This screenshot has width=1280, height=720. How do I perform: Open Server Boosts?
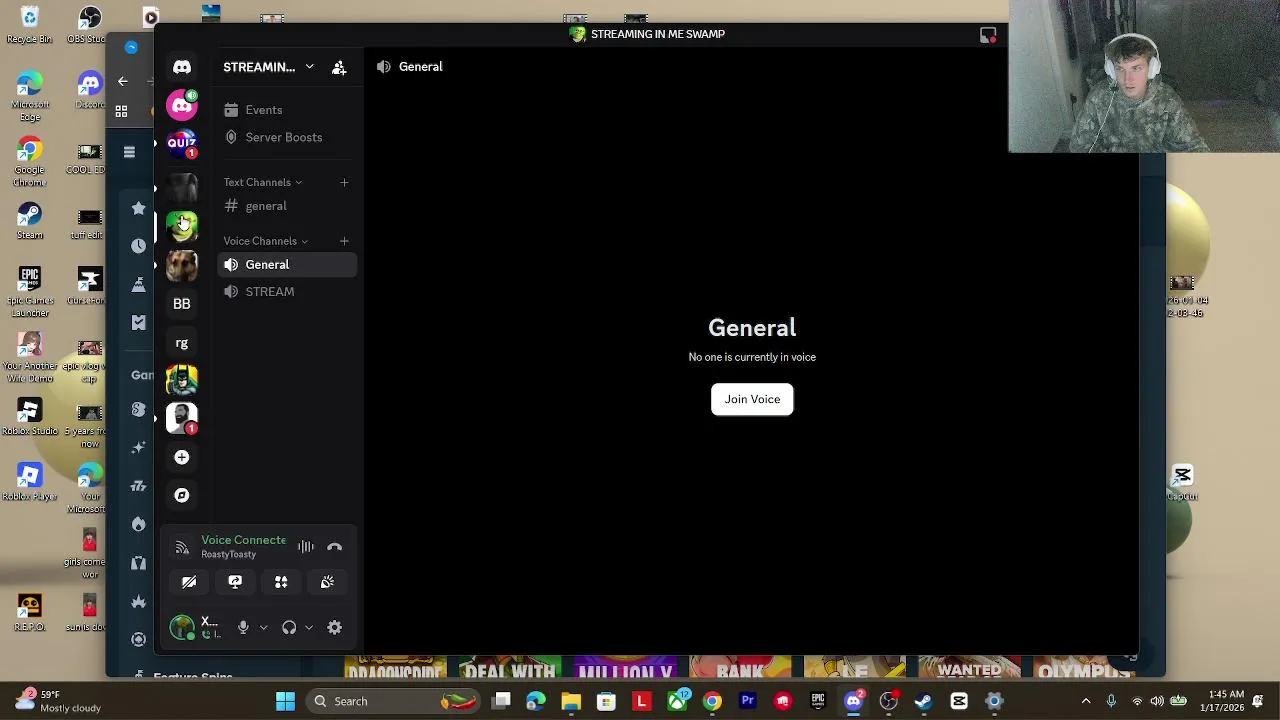(x=287, y=137)
